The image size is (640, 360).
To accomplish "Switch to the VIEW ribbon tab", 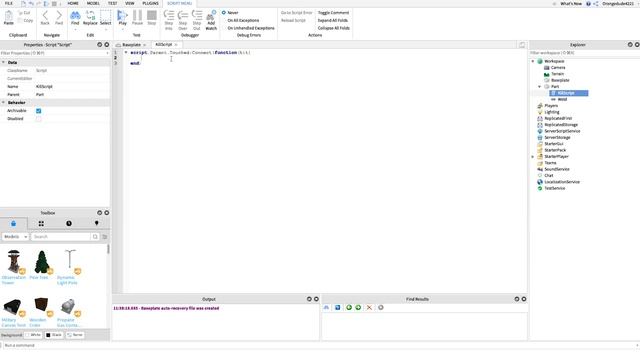I will tap(129, 3).
